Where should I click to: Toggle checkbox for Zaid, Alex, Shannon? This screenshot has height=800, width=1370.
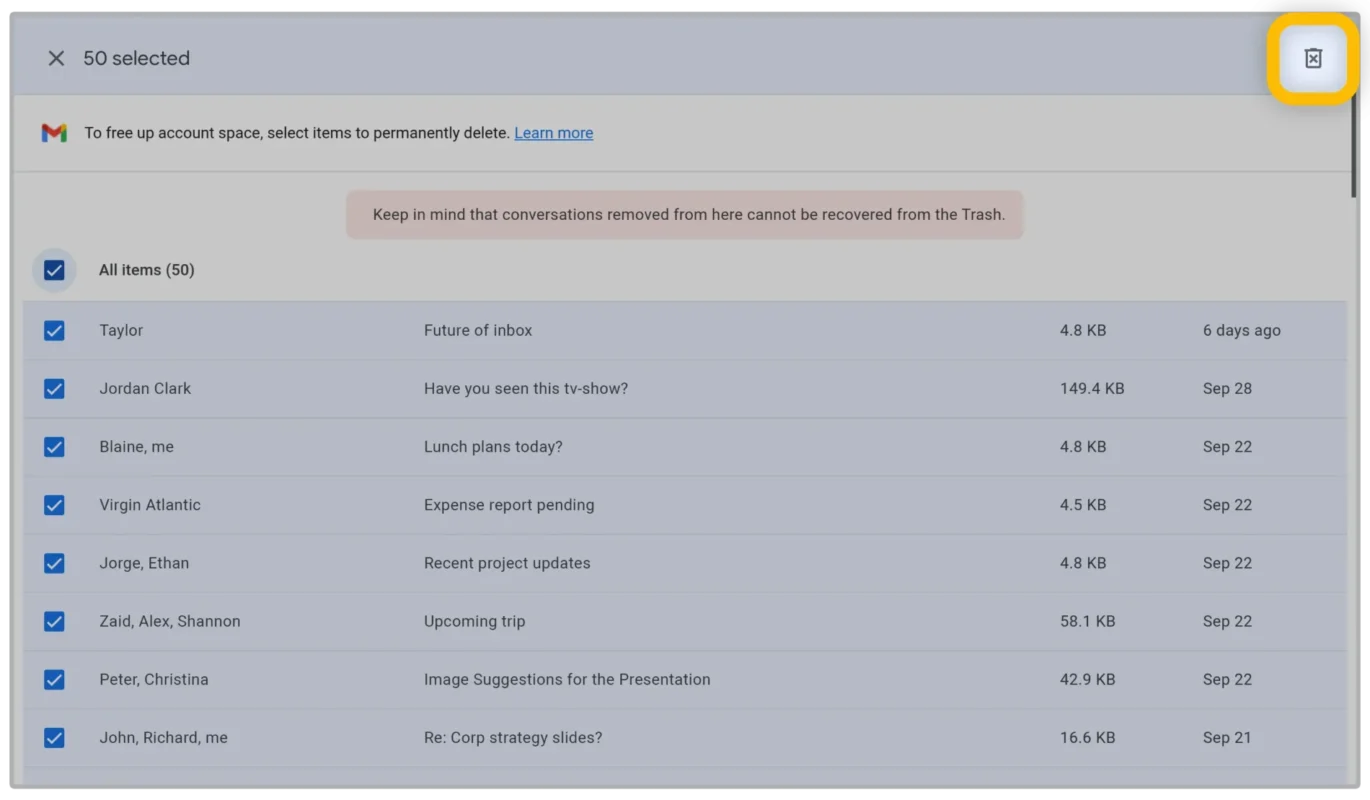54,621
